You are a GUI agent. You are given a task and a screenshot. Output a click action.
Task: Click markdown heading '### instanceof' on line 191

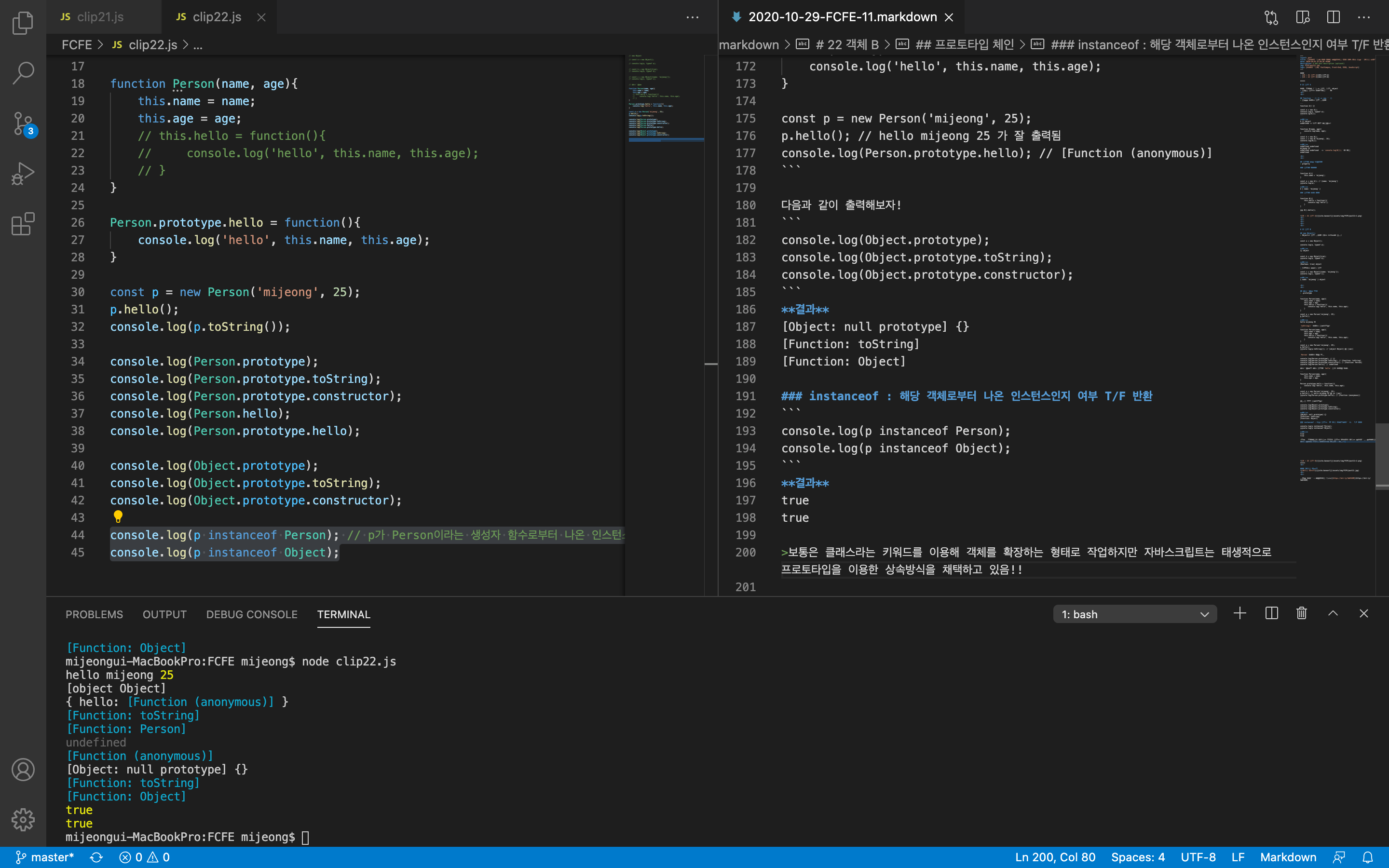pyautogui.click(x=967, y=396)
